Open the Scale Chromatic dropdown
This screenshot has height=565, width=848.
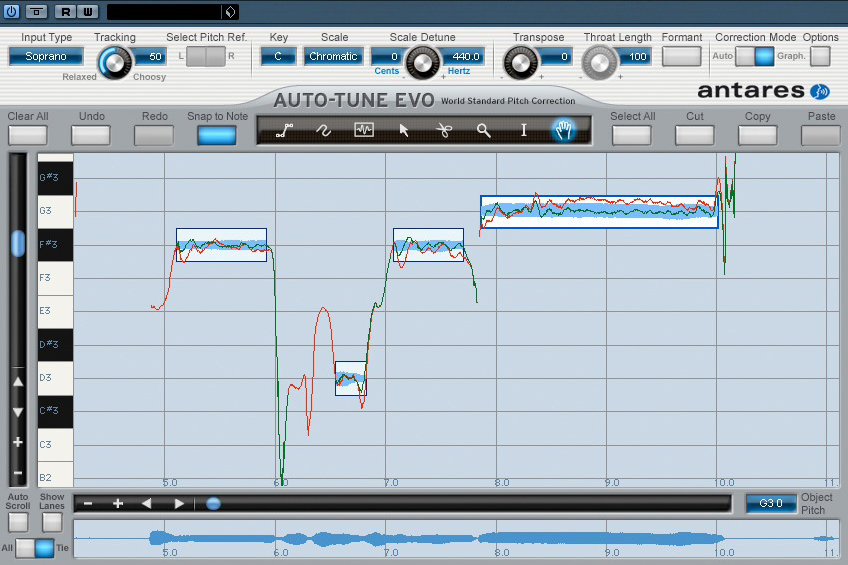coord(333,56)
